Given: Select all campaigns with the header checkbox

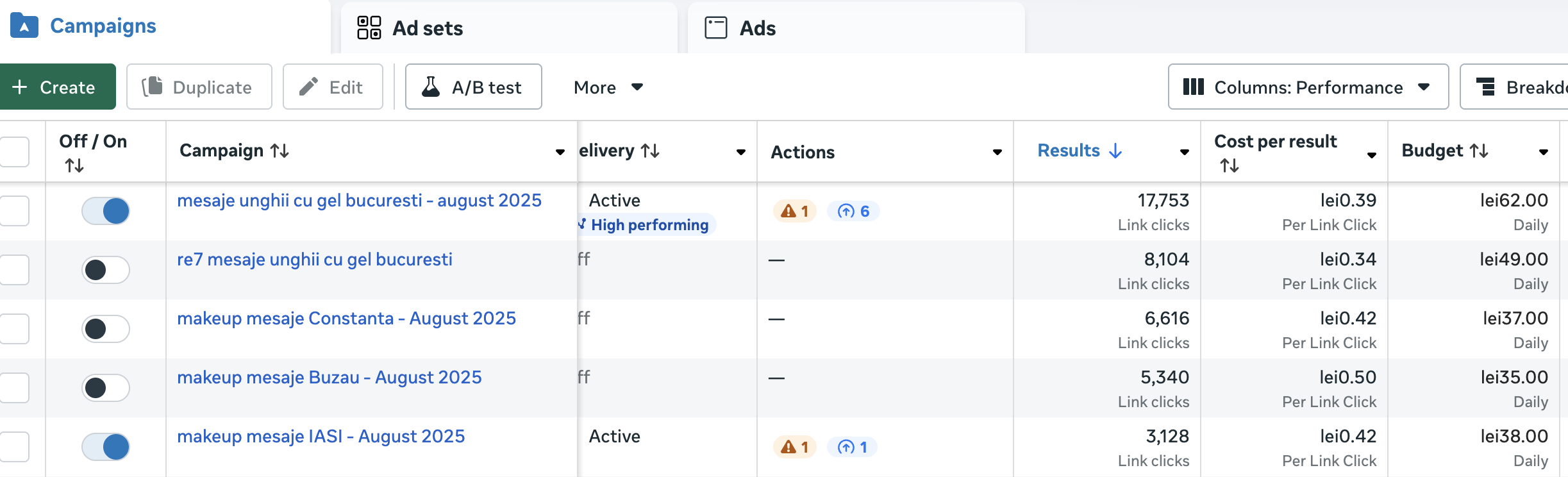Looking at the screenshot, I should point(15,152).
